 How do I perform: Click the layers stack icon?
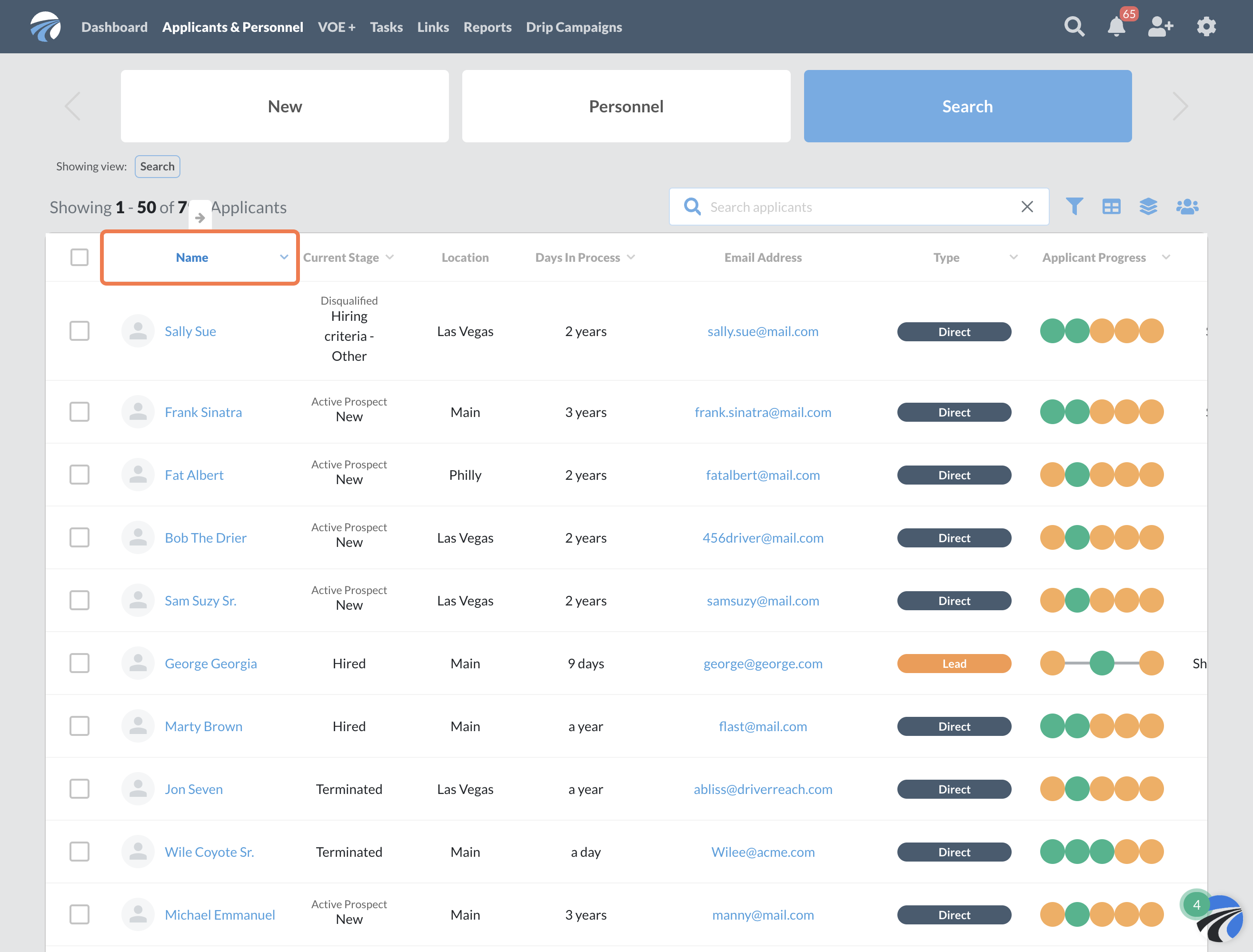(1148, 206)
